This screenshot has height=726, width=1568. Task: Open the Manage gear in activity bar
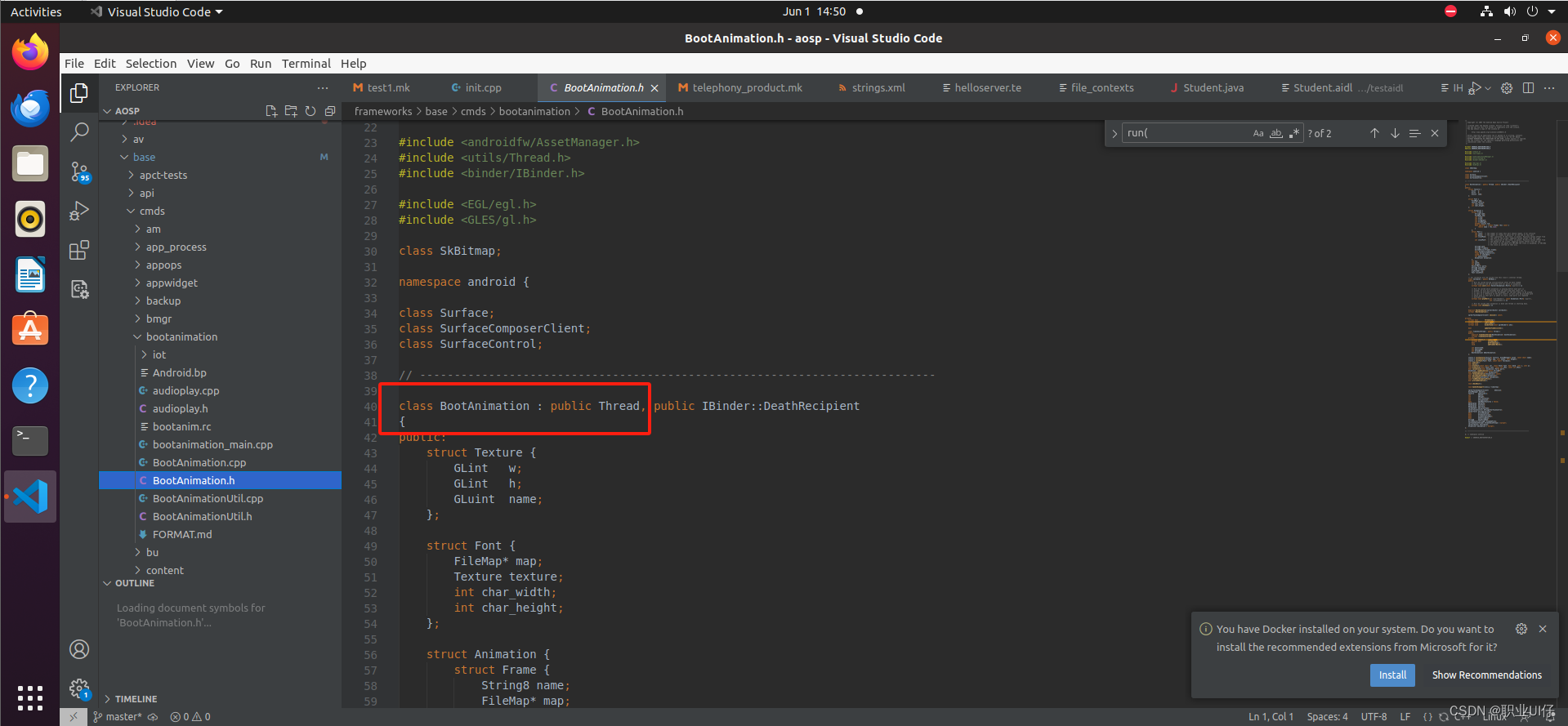(79, 688)
